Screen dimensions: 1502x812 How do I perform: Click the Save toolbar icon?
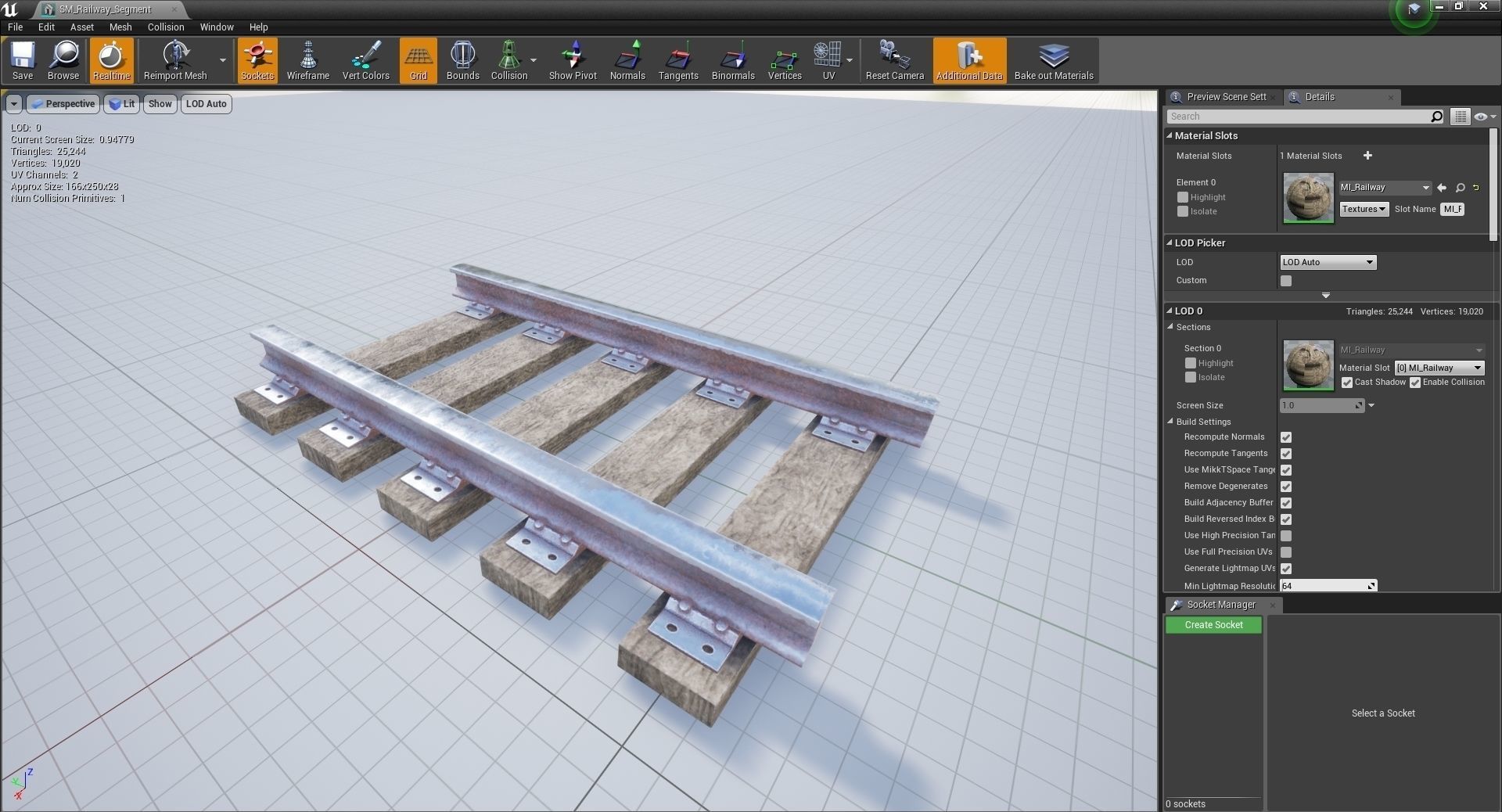(23, 60)
